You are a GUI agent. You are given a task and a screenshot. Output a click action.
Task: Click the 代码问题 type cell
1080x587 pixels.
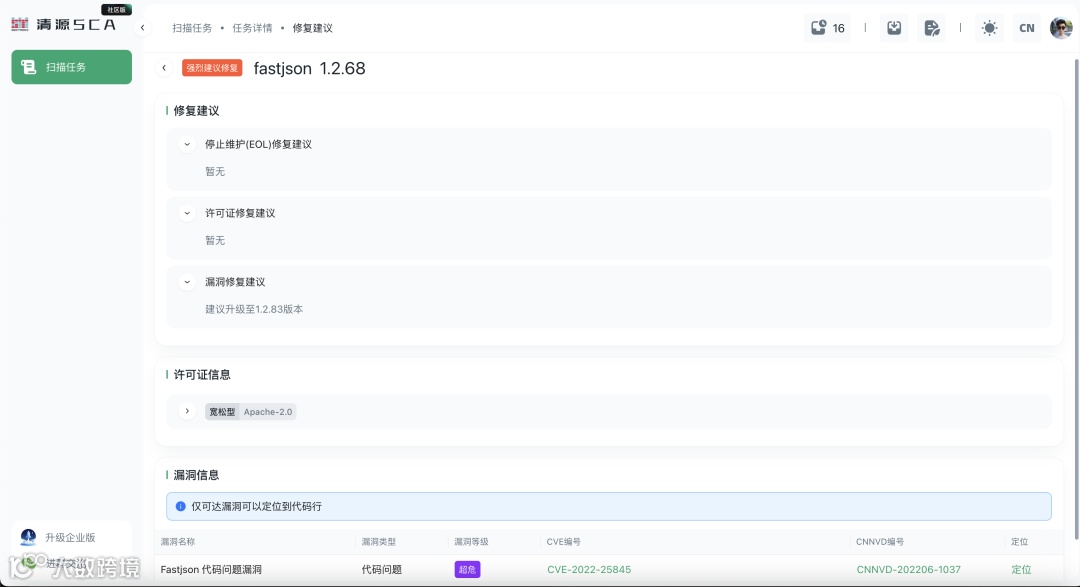click(x=382, y=570)
